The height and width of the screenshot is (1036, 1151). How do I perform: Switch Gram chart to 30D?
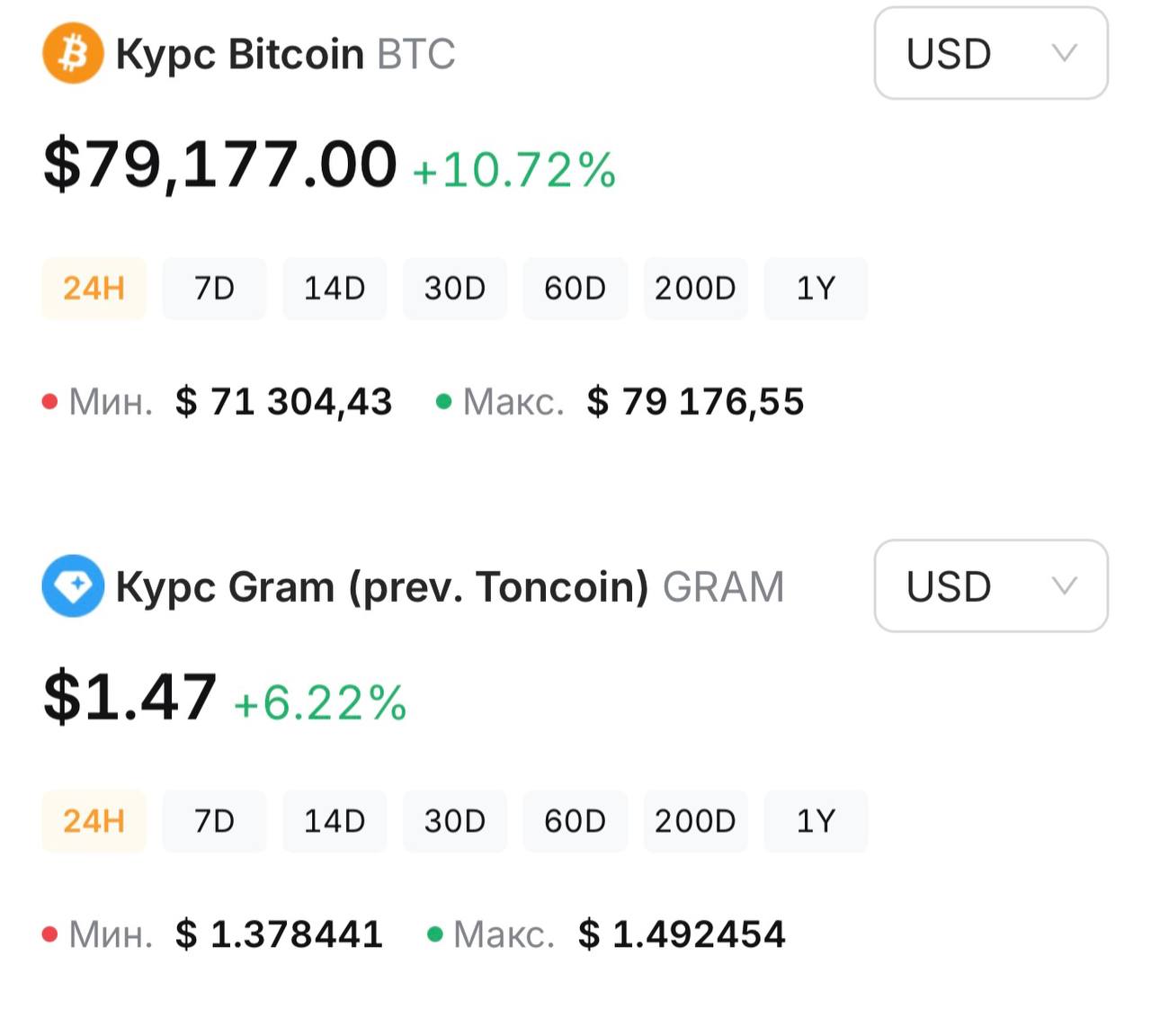[455, 821]
